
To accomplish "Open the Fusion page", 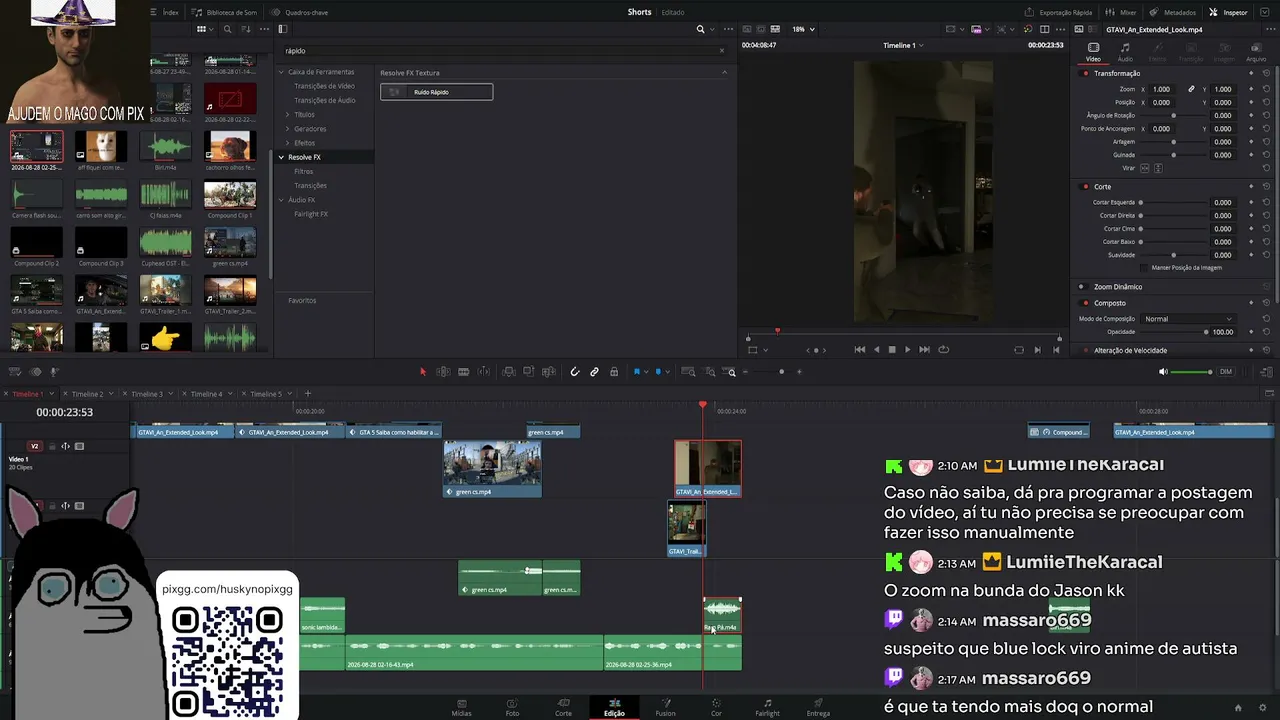I will [665, 708].
